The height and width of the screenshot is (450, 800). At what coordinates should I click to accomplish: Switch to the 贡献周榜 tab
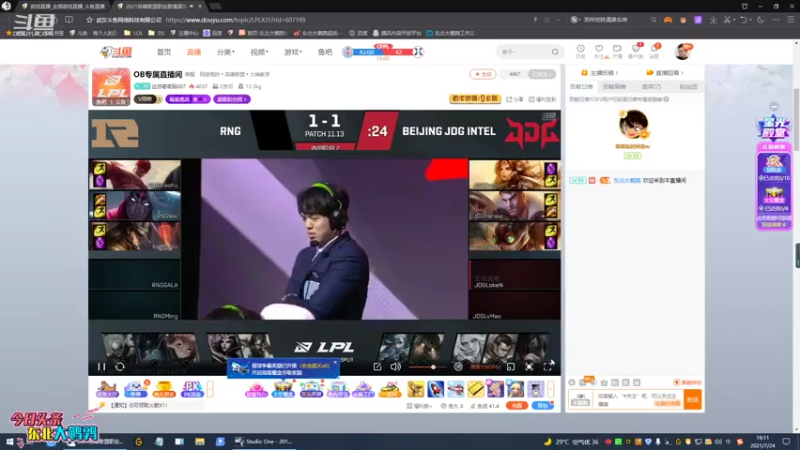click(x=614, y=87)
